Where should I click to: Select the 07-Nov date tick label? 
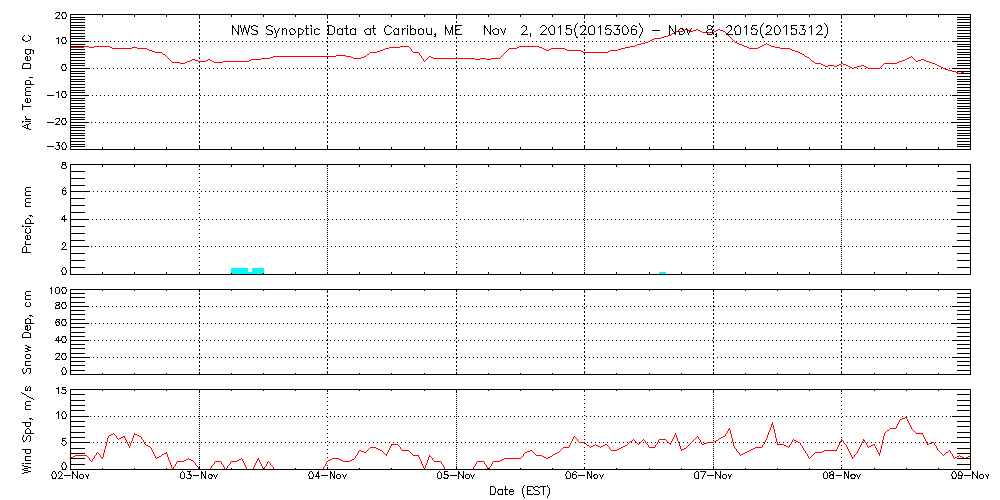tap(713, 478)
